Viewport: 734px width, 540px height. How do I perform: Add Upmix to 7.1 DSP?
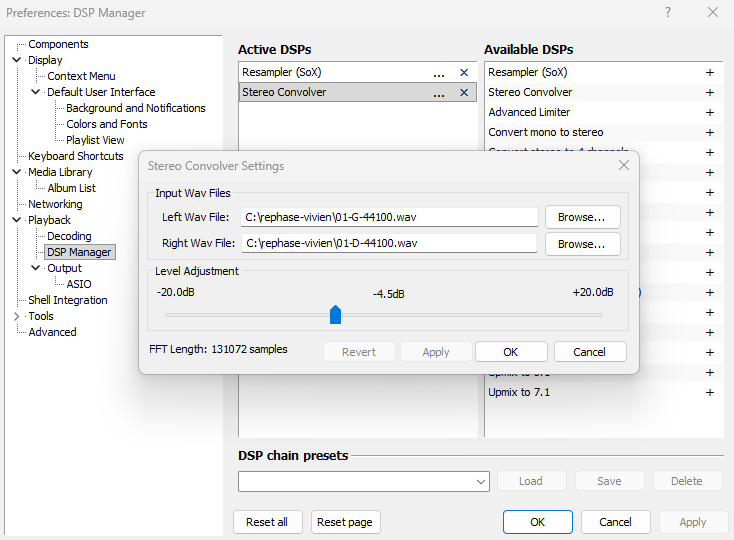[x=710, y=393]
